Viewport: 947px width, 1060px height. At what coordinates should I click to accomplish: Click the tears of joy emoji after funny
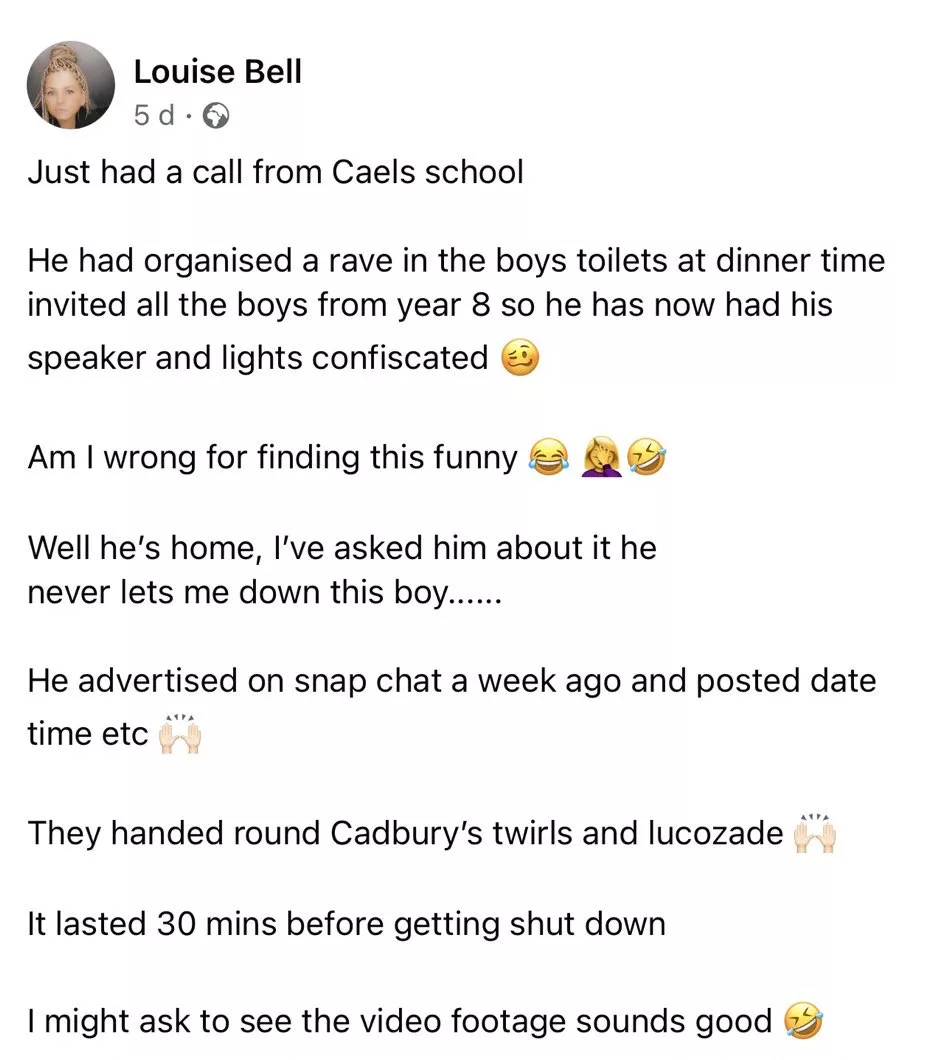[545, 458]
